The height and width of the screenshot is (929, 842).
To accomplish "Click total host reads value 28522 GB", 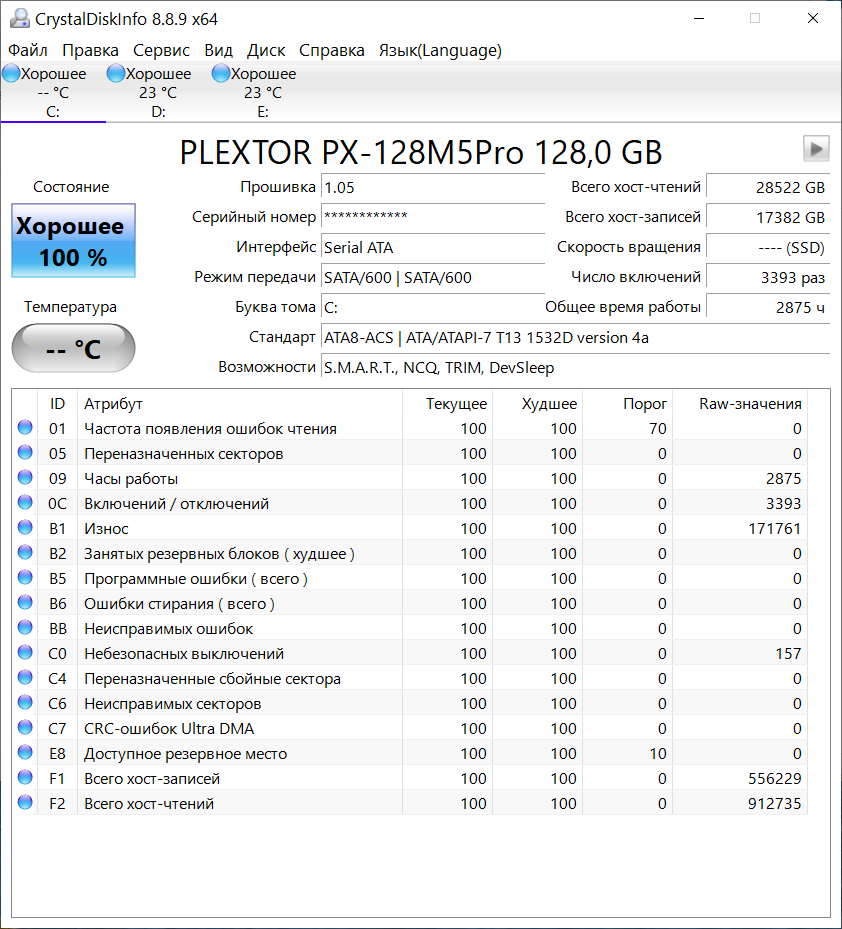I will 768,188.
